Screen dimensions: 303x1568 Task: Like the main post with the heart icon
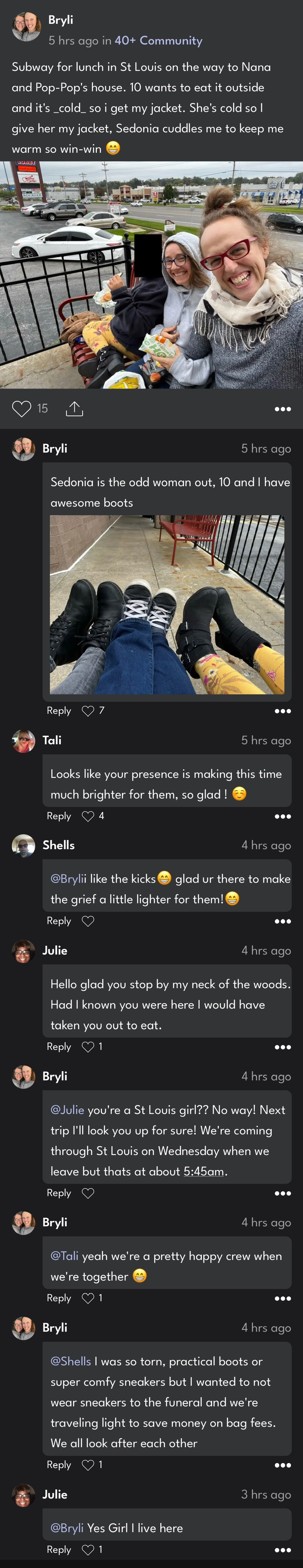point(21,409)
